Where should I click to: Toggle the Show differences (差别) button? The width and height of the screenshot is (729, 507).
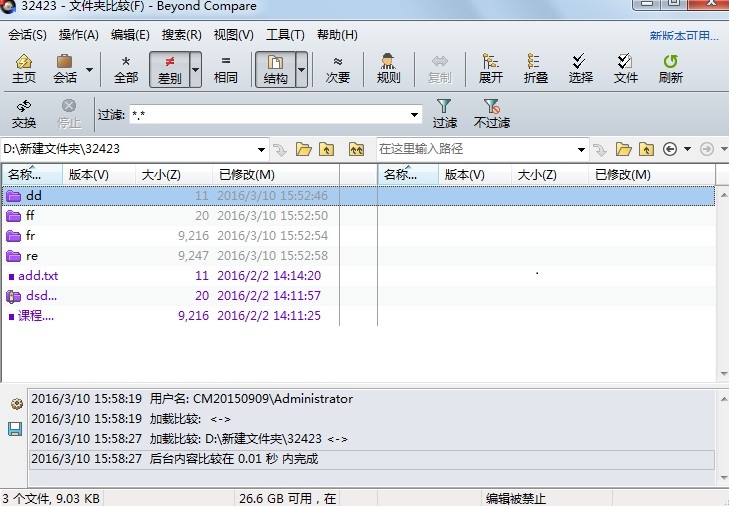169,68
